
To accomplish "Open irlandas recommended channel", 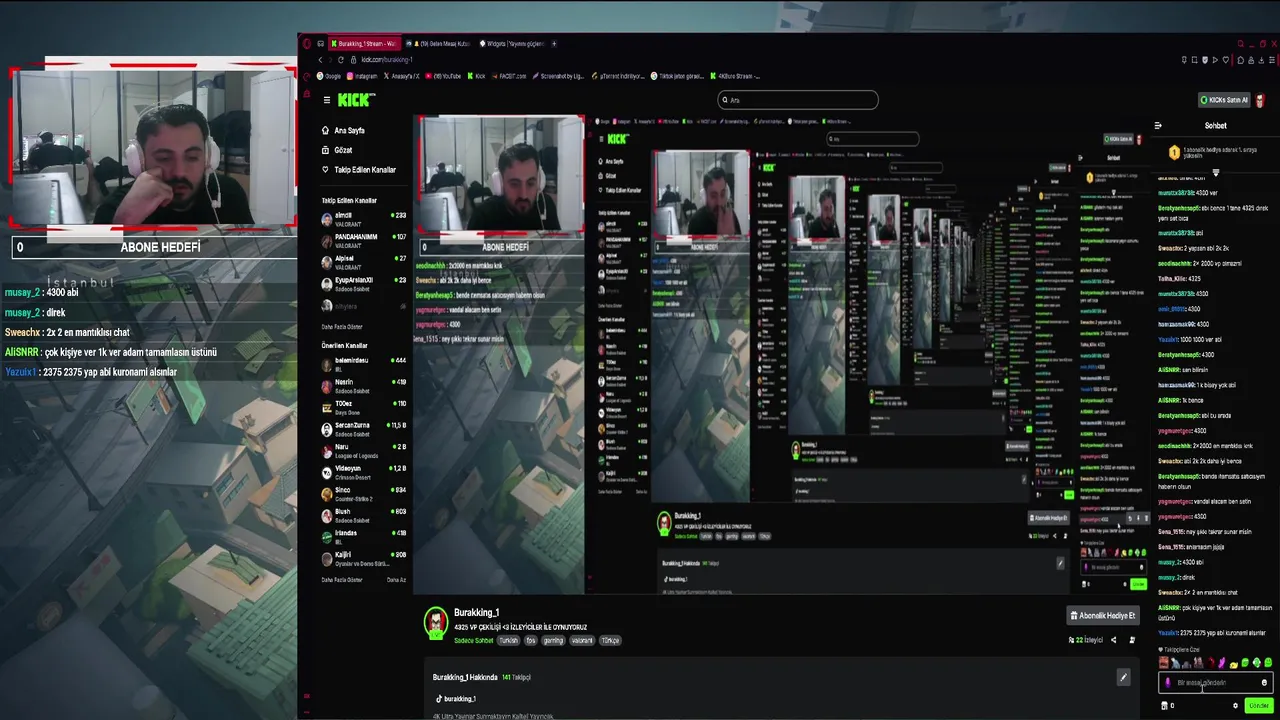I will click(x=363, y=537).
